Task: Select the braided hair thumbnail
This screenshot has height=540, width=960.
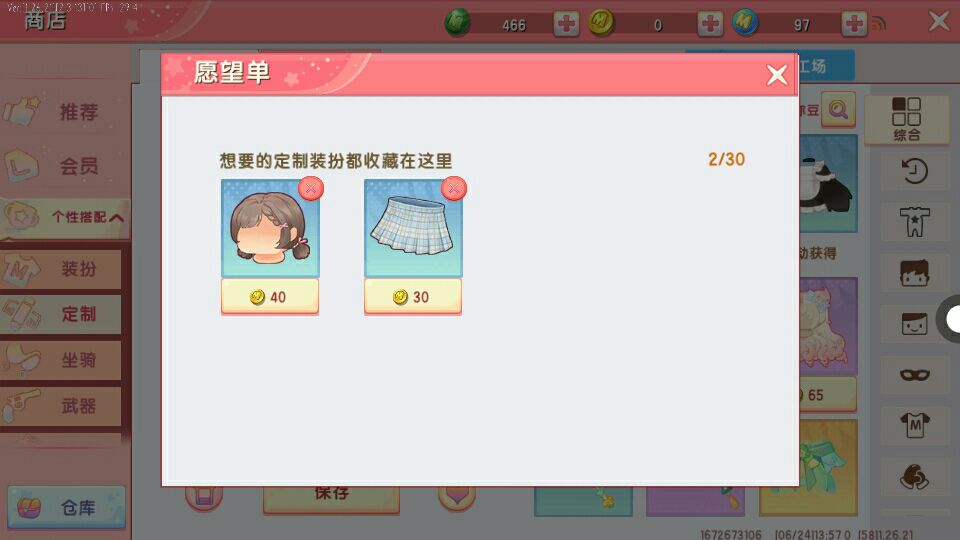Action: (270, 228)
